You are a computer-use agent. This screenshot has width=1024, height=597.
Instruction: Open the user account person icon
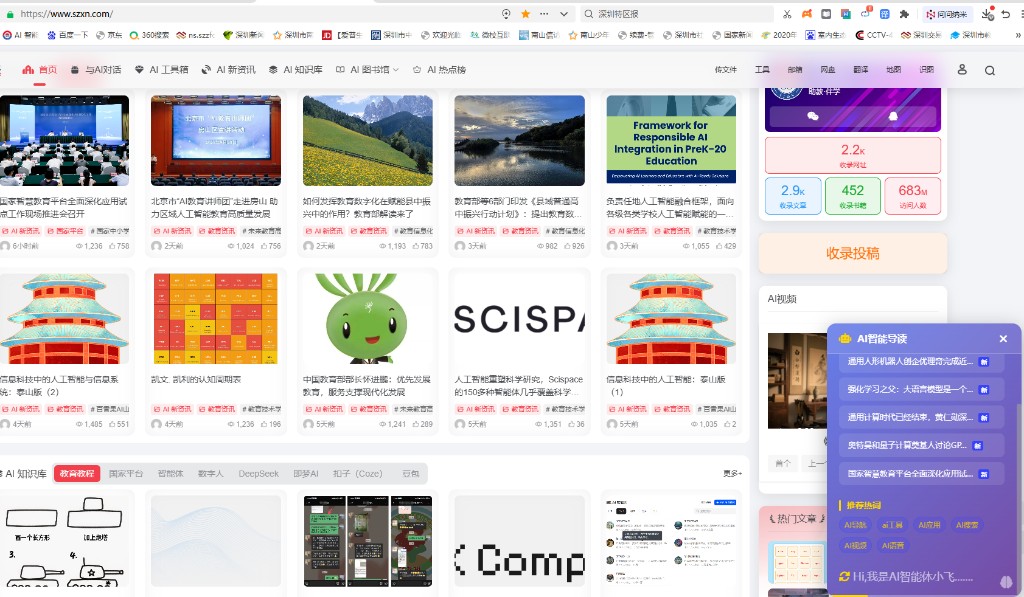962,69
